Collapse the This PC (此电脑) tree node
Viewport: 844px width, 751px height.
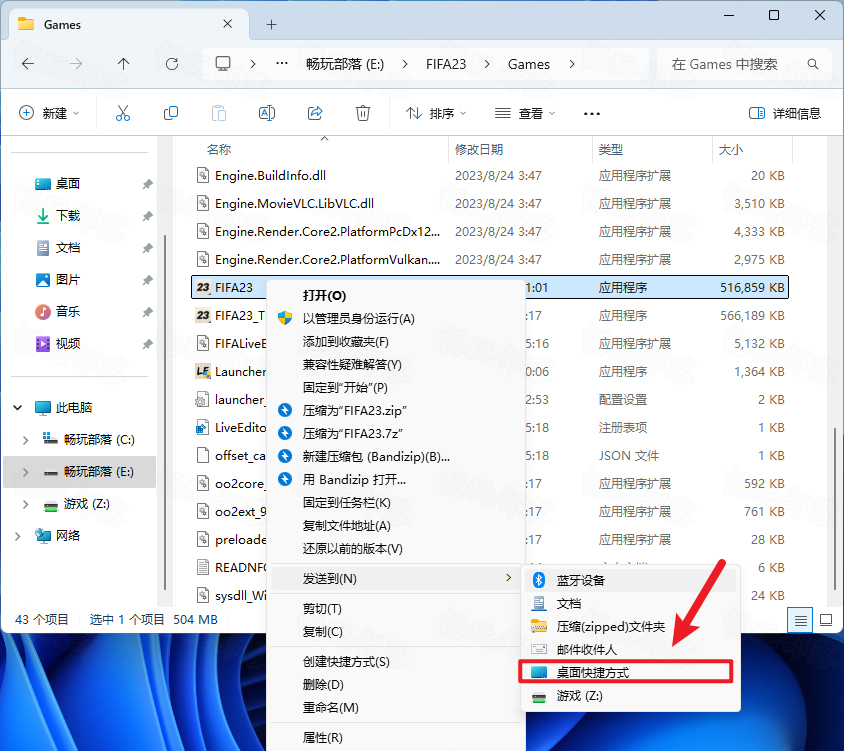click(x=18, y=408)
